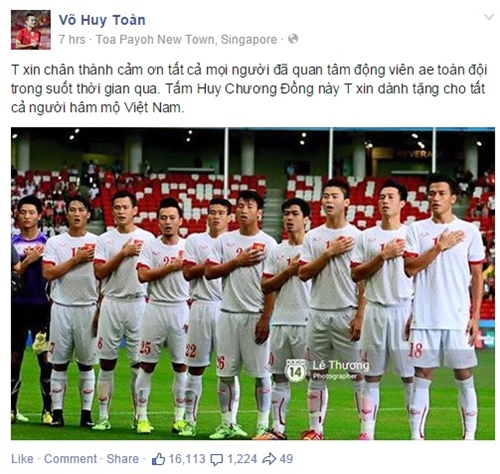Viewport: 500px width, 474px height.
Task: Click the share arrow icon
Action: [x=269, y=459]
